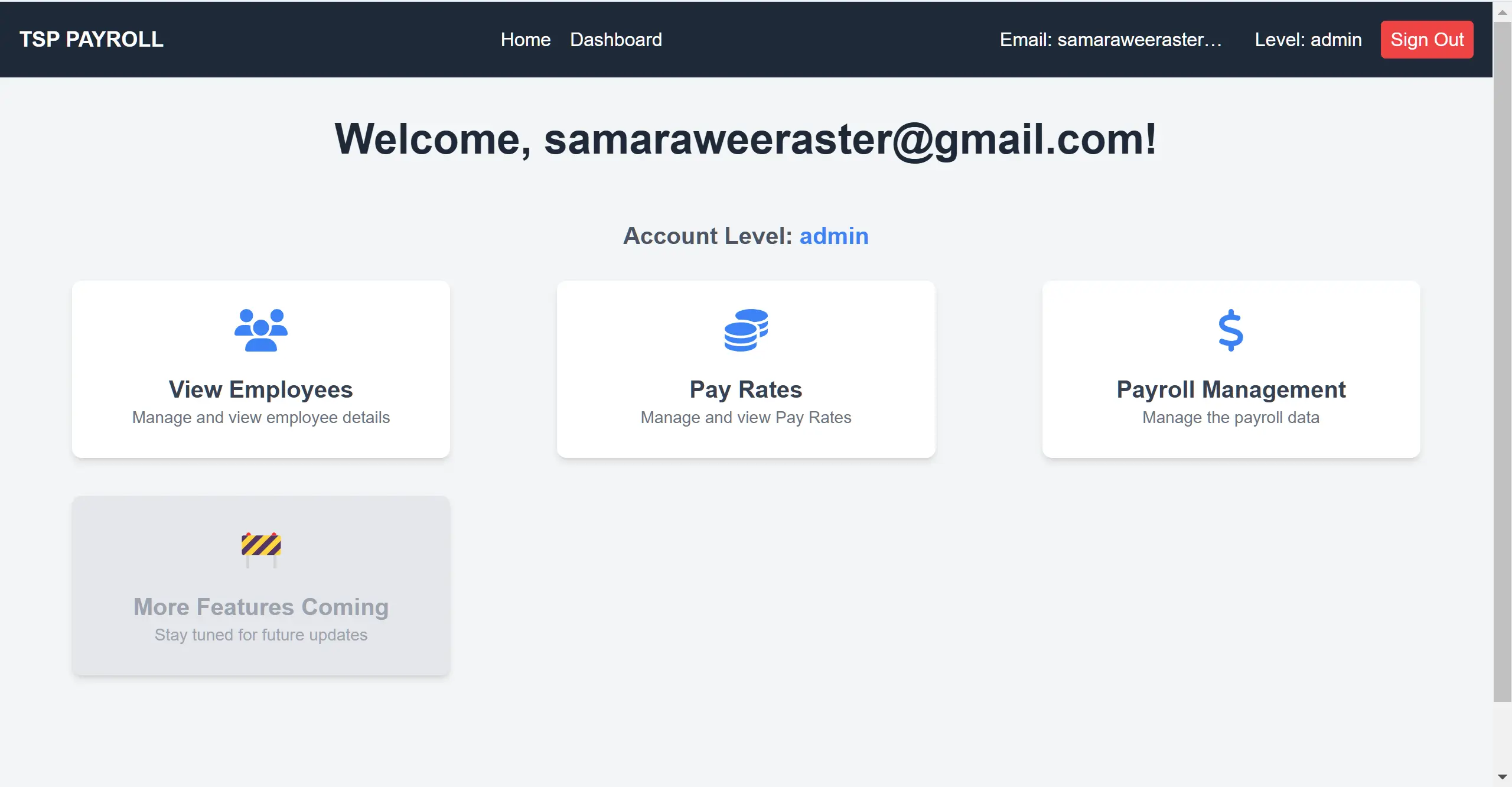Click the dollar sign Payroll icon
The height and width of the screenshot is (787, 1512).
click(1231, 330)
